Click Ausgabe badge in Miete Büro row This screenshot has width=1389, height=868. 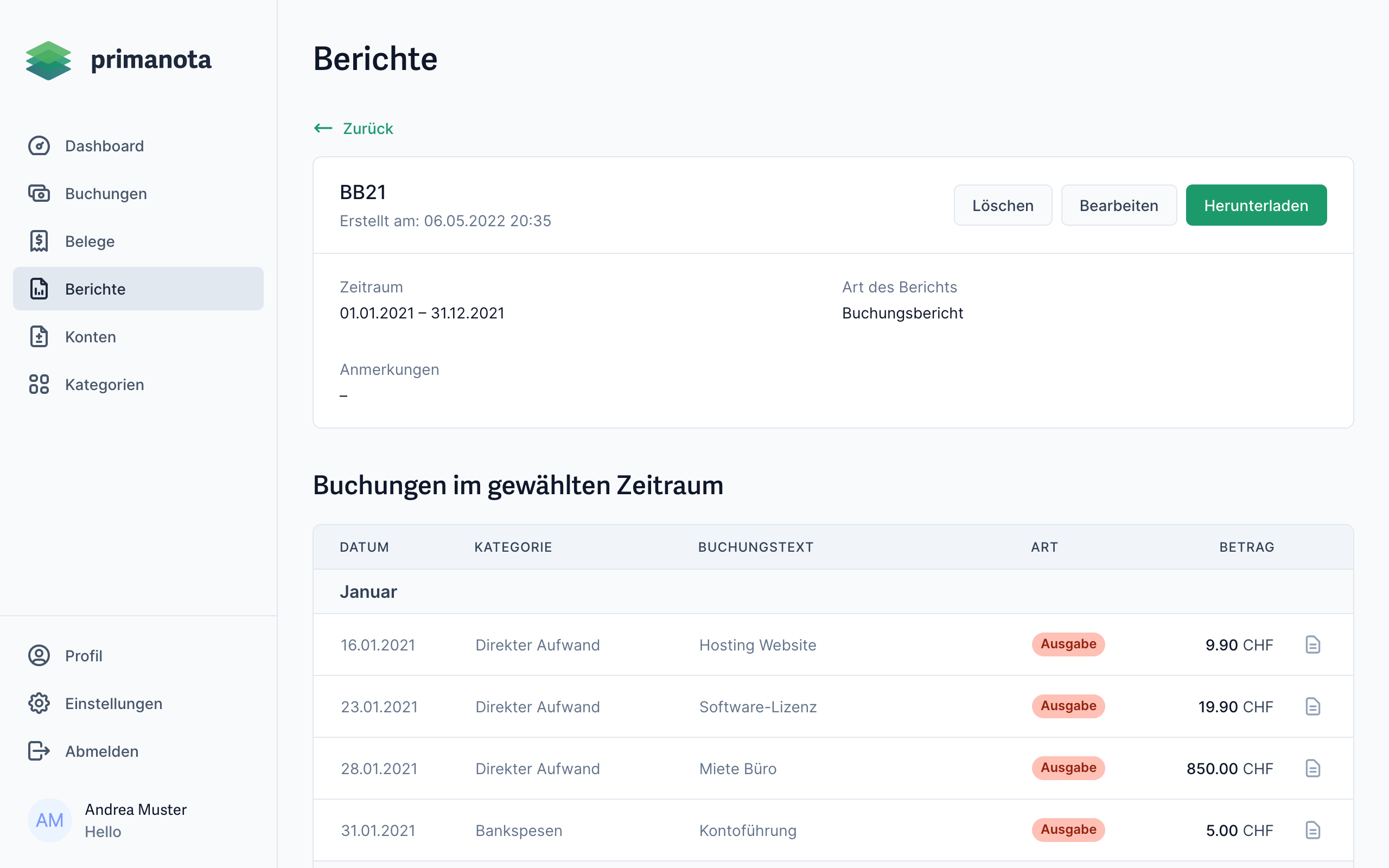click(x=1068, y=768)
